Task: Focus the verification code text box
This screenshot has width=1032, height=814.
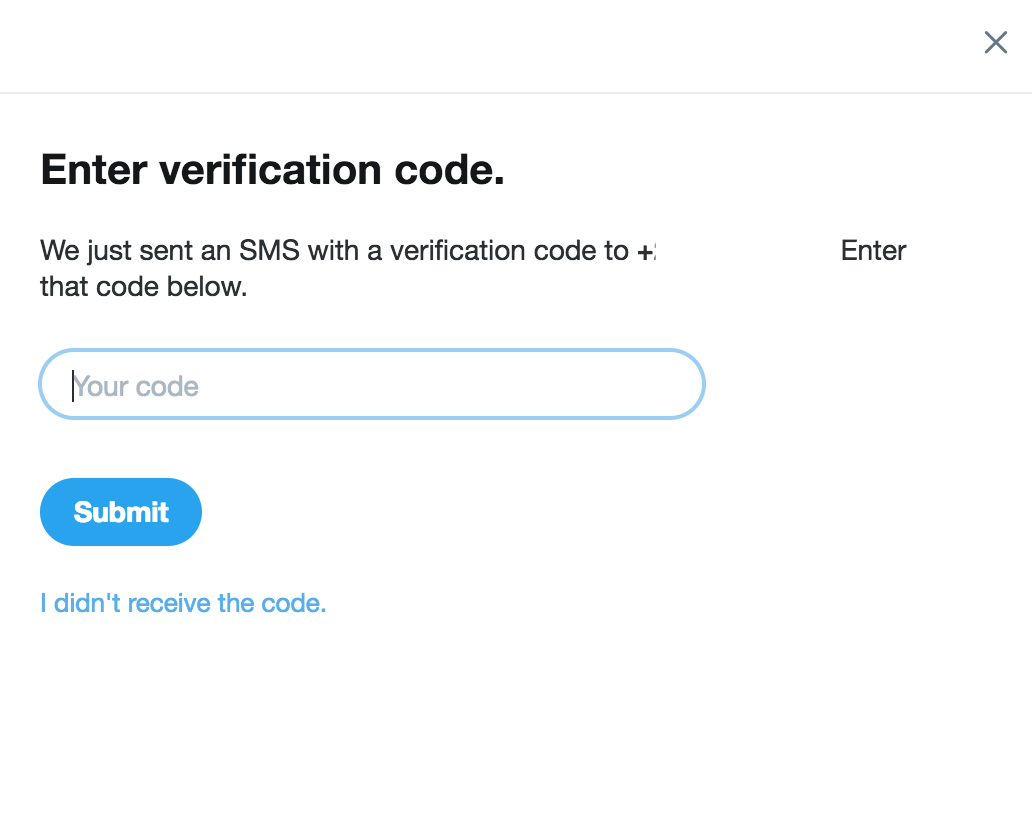Action: (372, 385)
